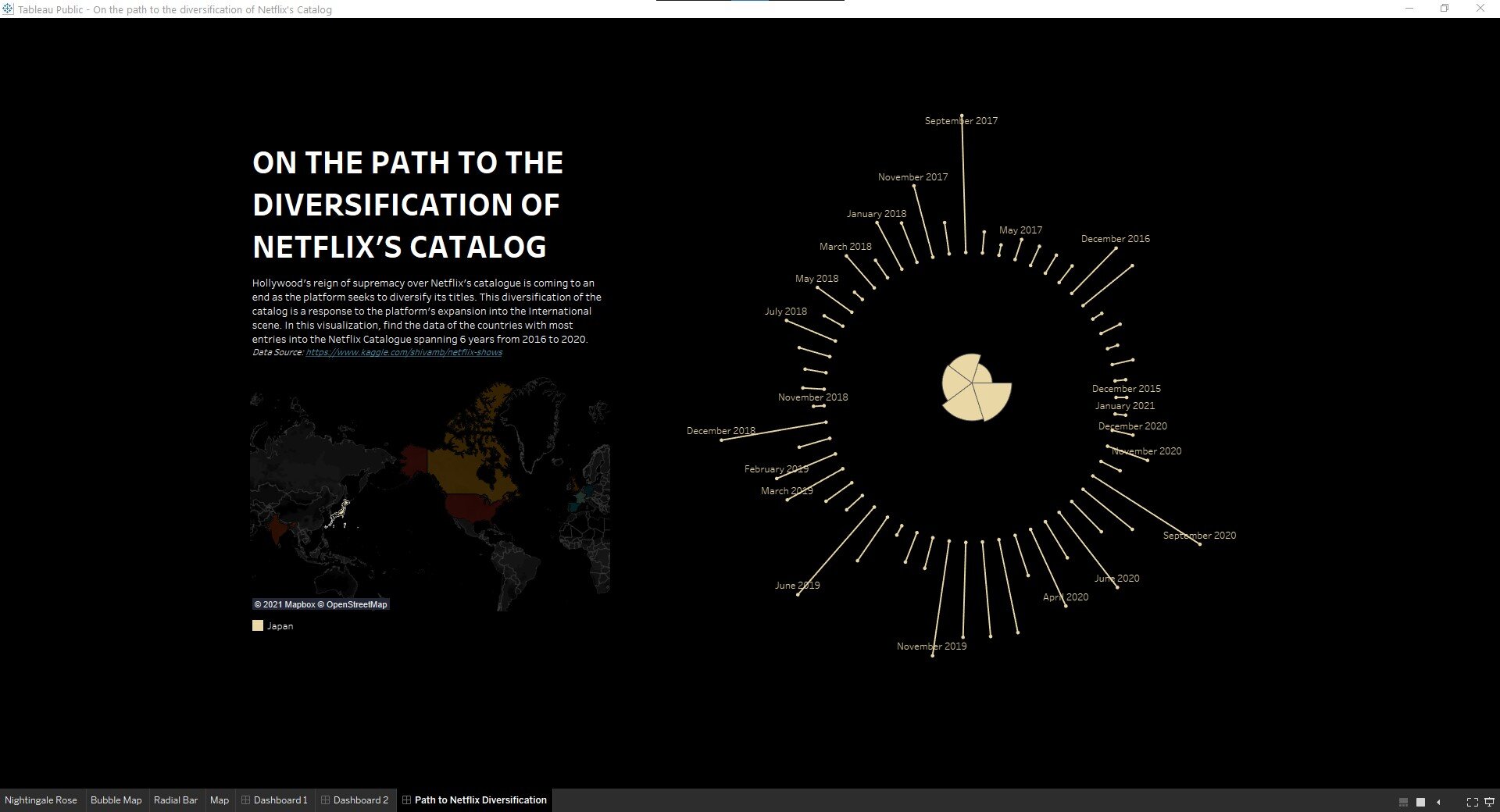The height and width of the screenshot is (812, 1500).
Task: Select the December 2016 label
Action: click(1115, 239)
